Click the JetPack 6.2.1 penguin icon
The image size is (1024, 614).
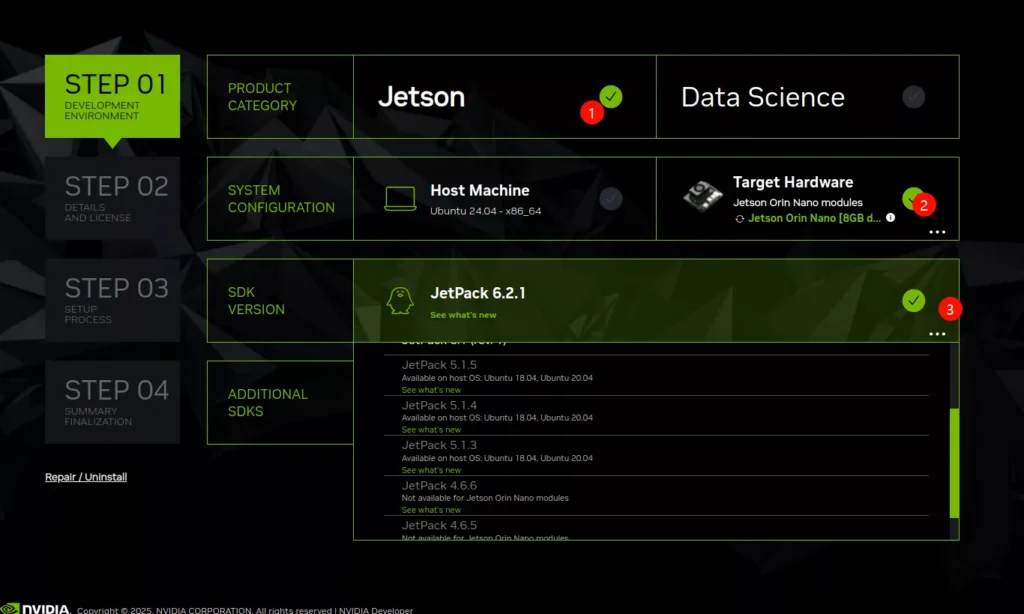coord(400,300)
